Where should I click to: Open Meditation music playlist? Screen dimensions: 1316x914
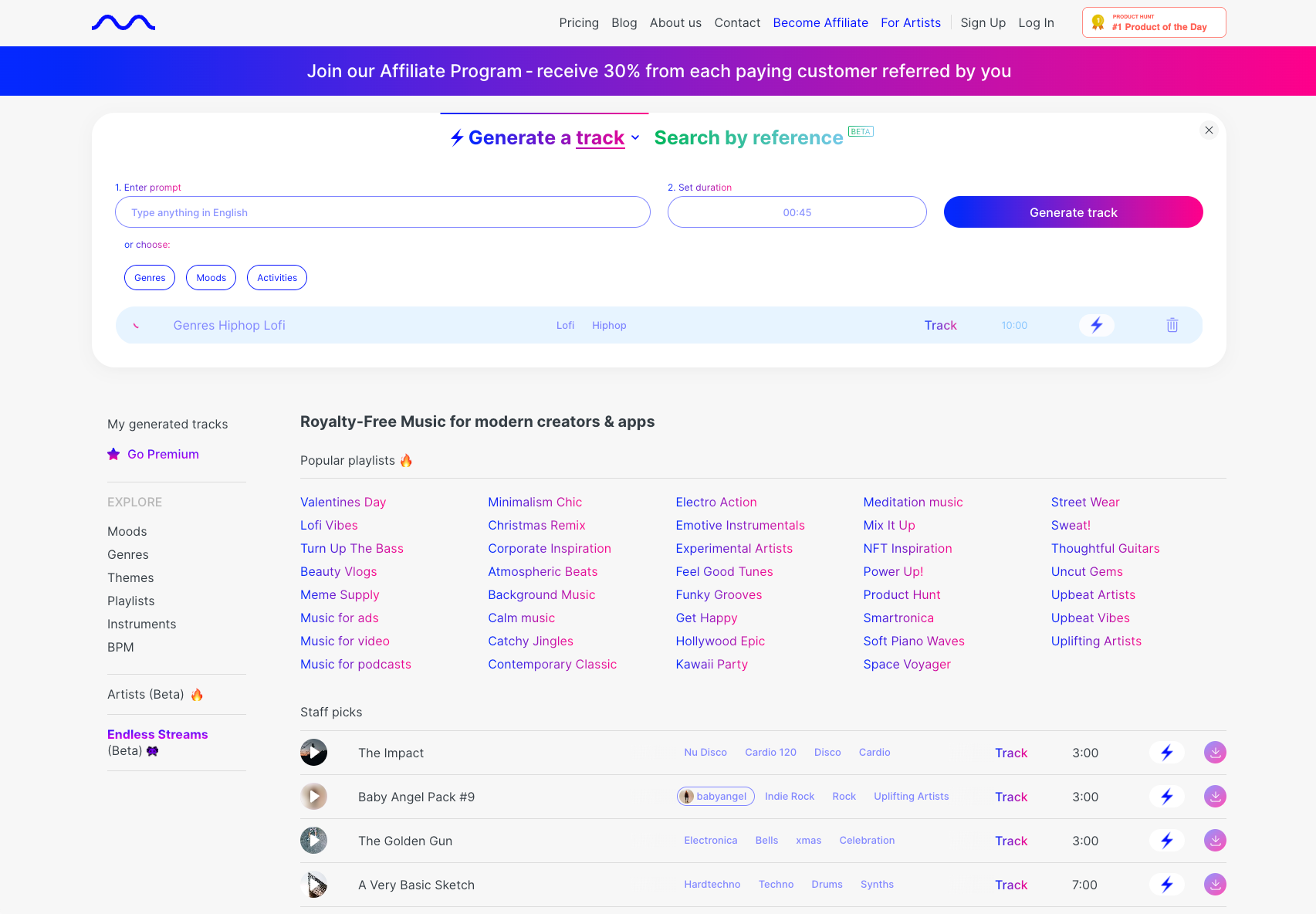pos(913,502)
